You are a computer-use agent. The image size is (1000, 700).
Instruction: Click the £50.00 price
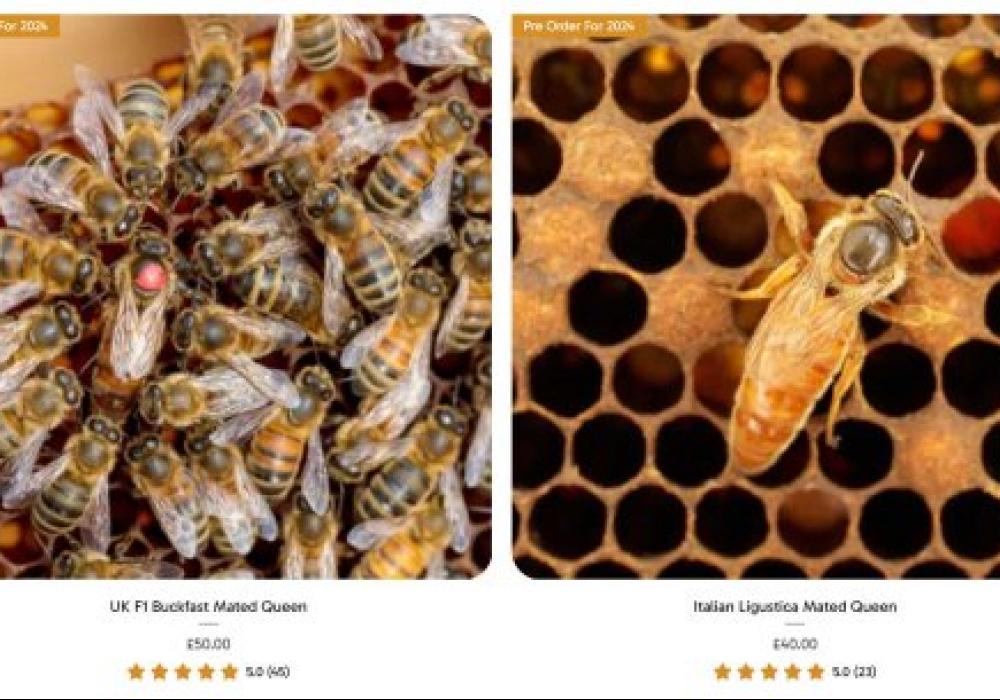point(208,644)
